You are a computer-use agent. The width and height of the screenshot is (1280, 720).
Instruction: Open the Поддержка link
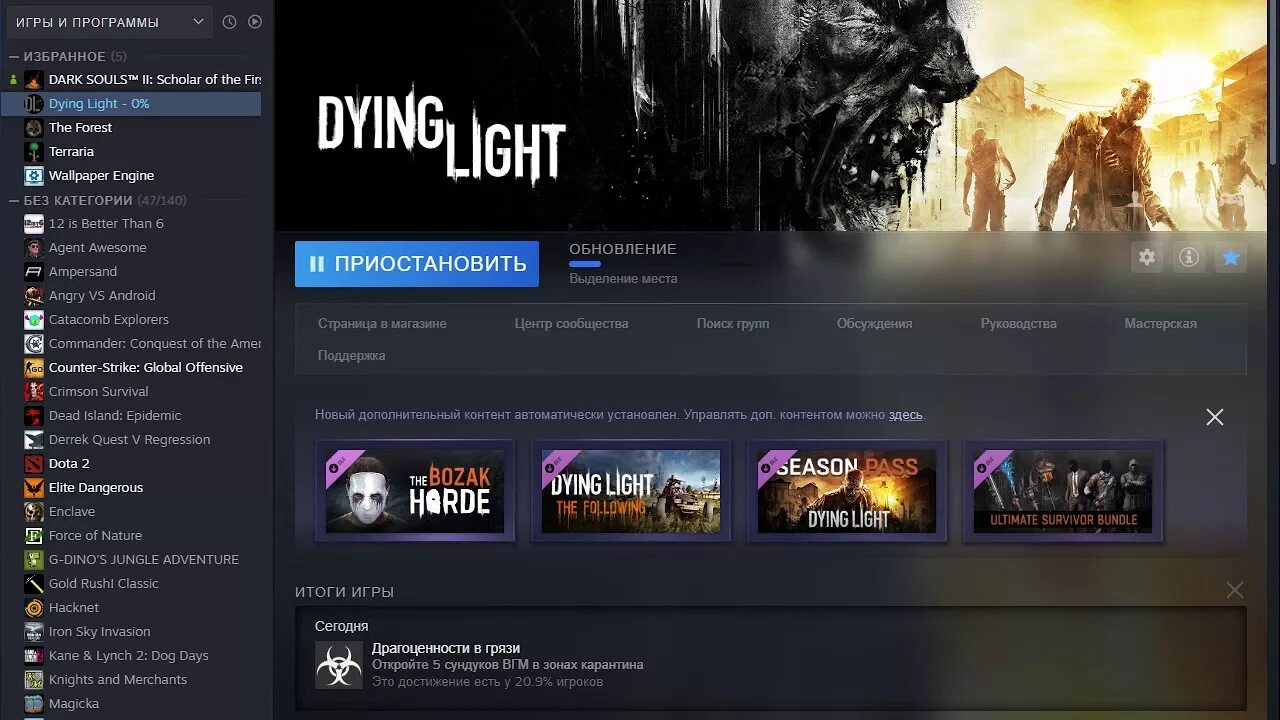[x=351, y=355]
